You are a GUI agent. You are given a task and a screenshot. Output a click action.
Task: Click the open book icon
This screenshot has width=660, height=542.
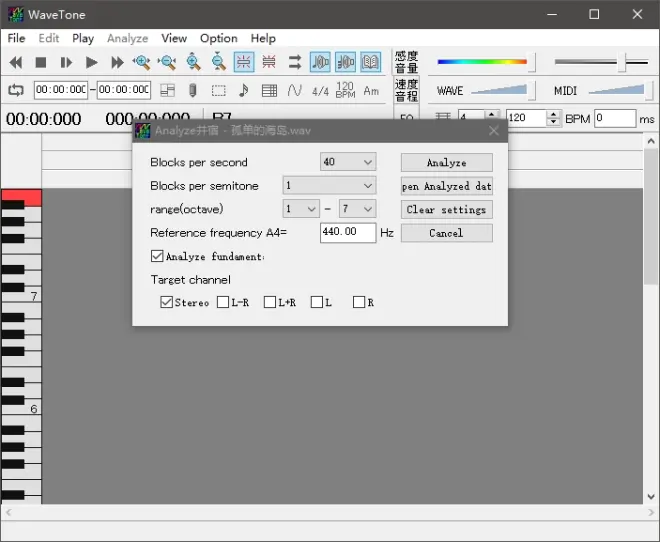371,62
